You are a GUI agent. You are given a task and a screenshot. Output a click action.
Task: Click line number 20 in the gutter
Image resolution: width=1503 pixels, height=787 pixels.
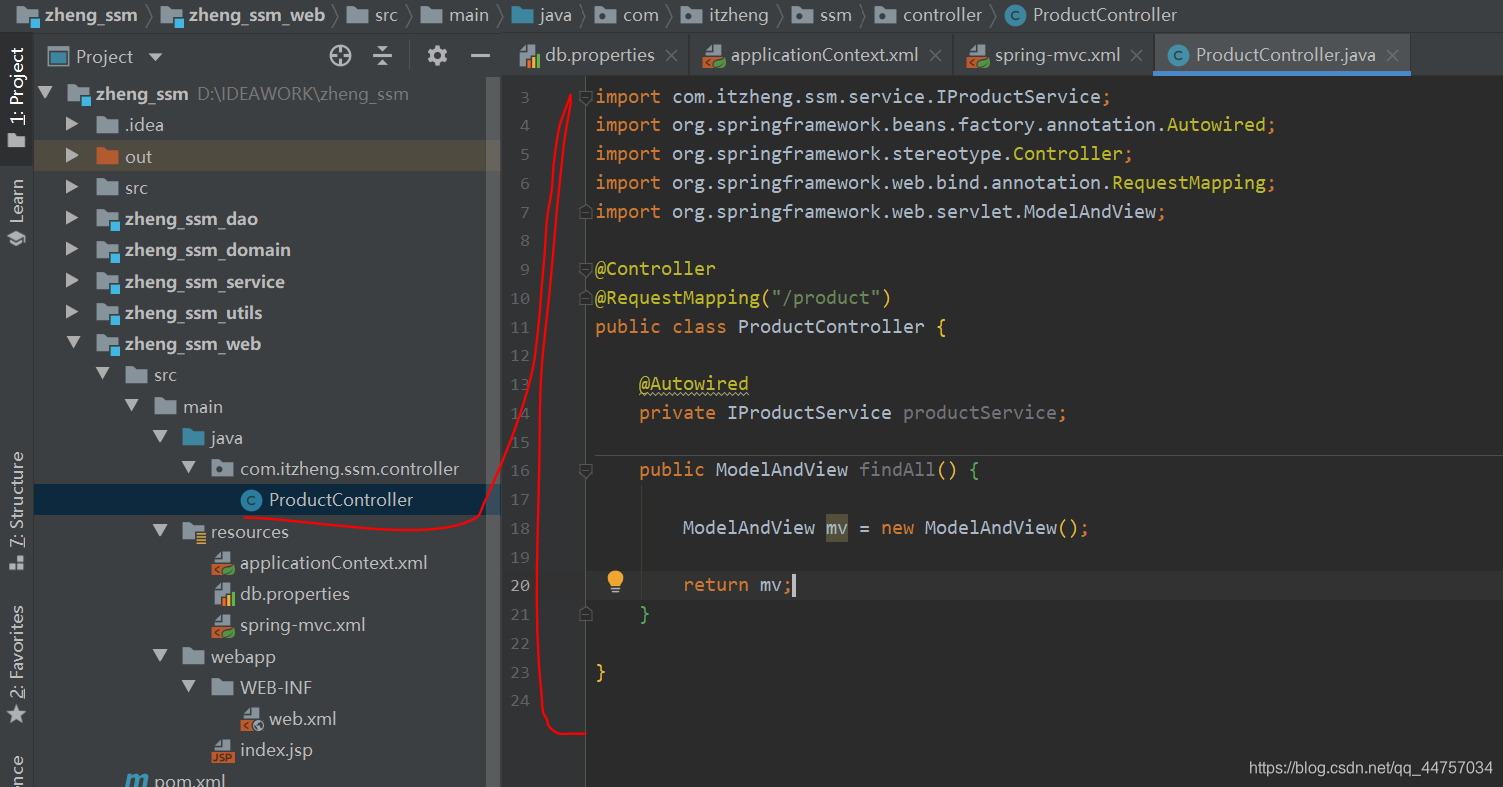coord(519,585)
